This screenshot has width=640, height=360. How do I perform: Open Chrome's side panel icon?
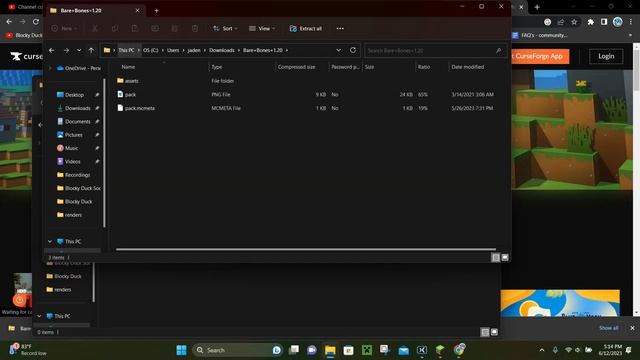(x=604, y=22)
